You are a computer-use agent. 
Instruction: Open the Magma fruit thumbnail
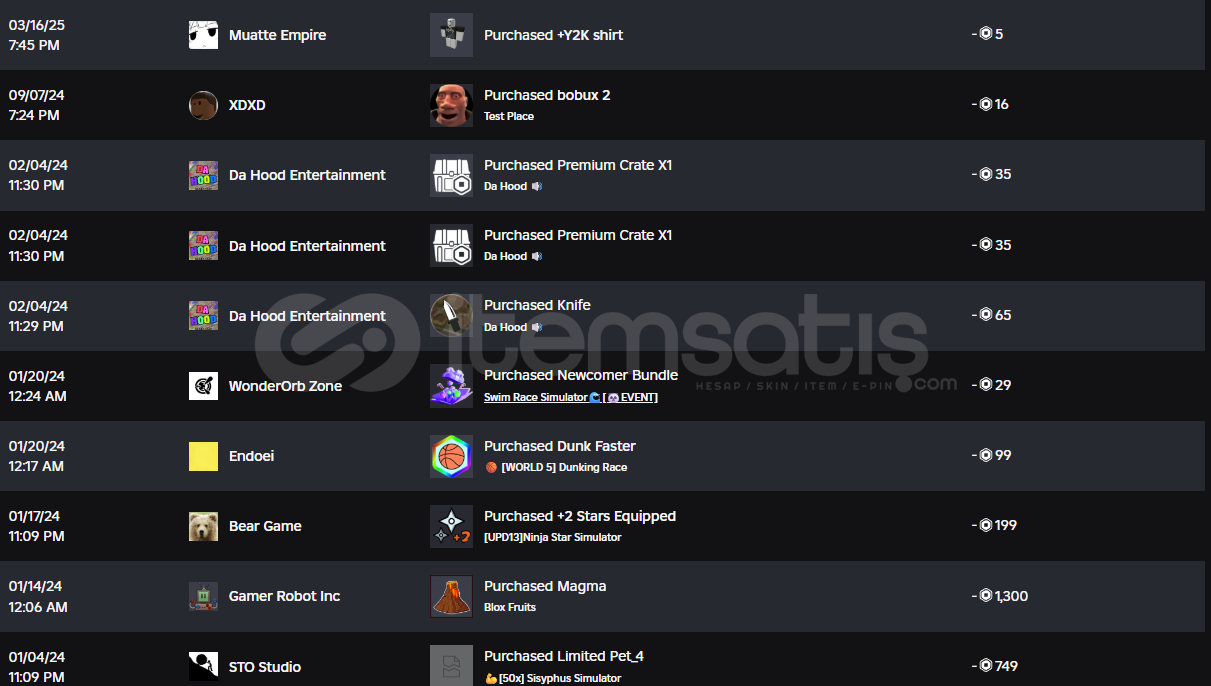click(451, 596)
